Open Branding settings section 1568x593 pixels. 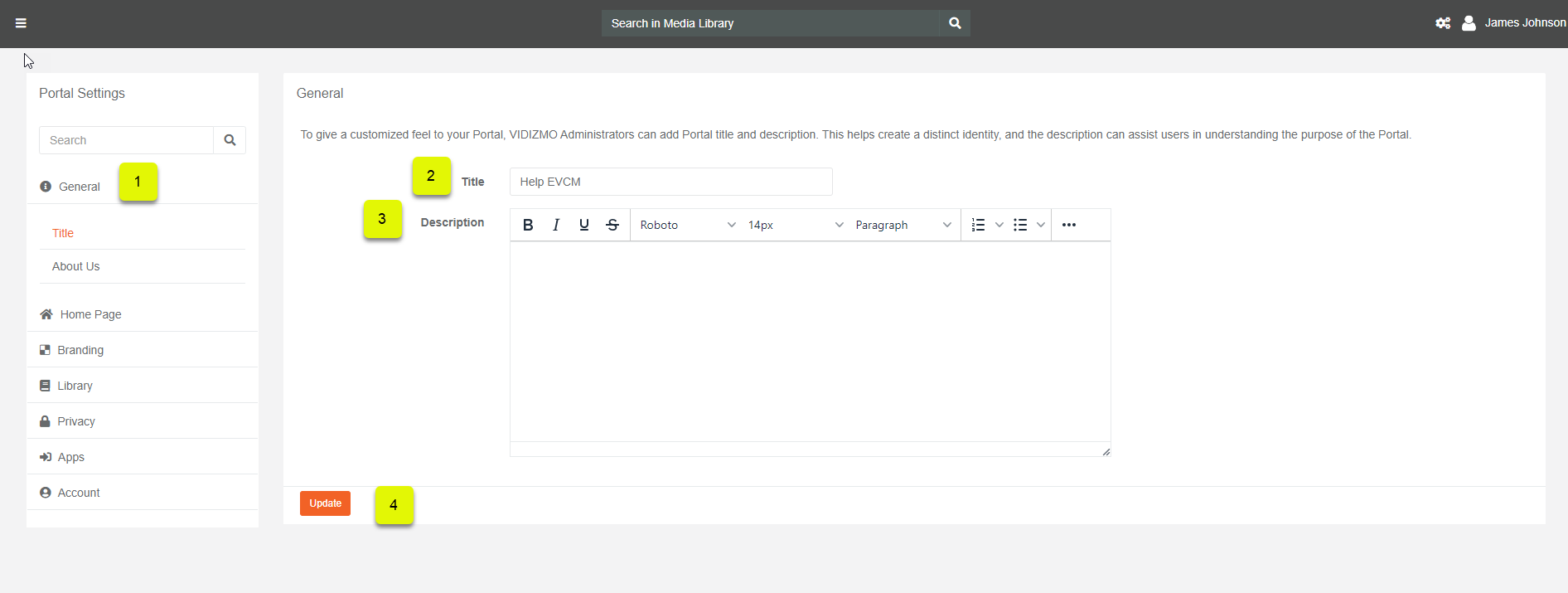(x=80, y=350)
